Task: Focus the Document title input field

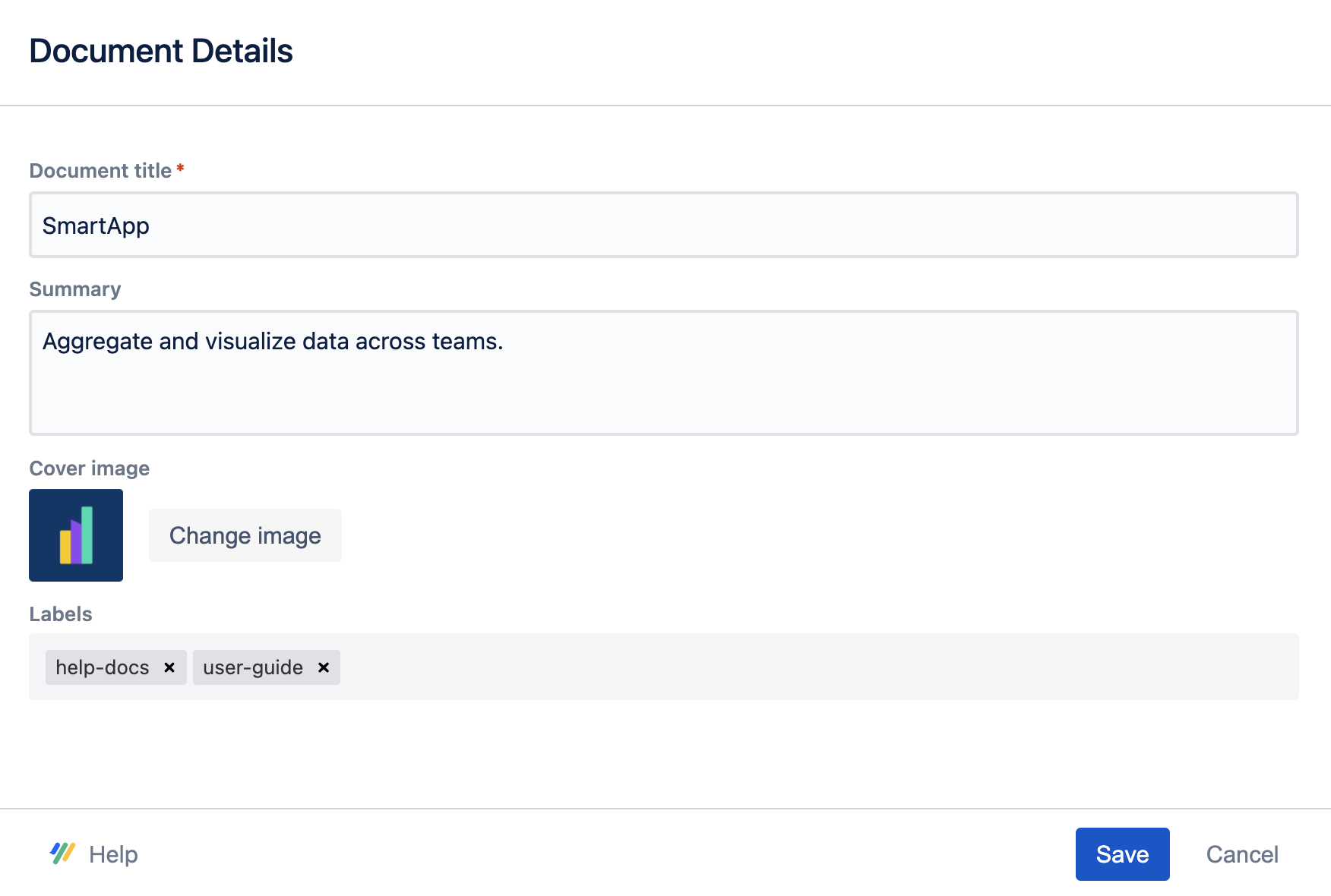Action: point(663,226)
